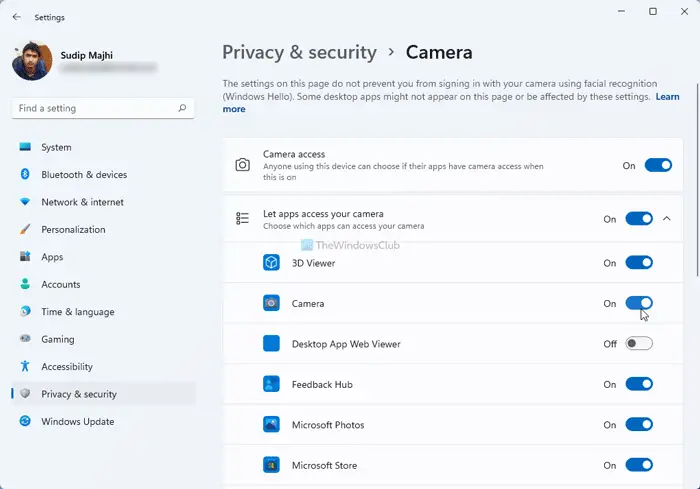Click the Windows Update sync icon
The width and height of the screenshot is (700, 489).
(25, 421)
